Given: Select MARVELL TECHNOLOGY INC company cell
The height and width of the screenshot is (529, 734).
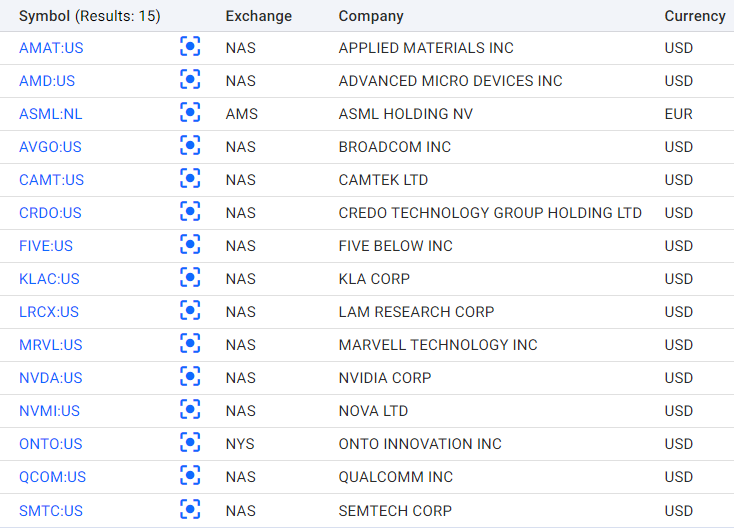Looking at the screenshot, I should pyautogui.click(x=438, y=345).
